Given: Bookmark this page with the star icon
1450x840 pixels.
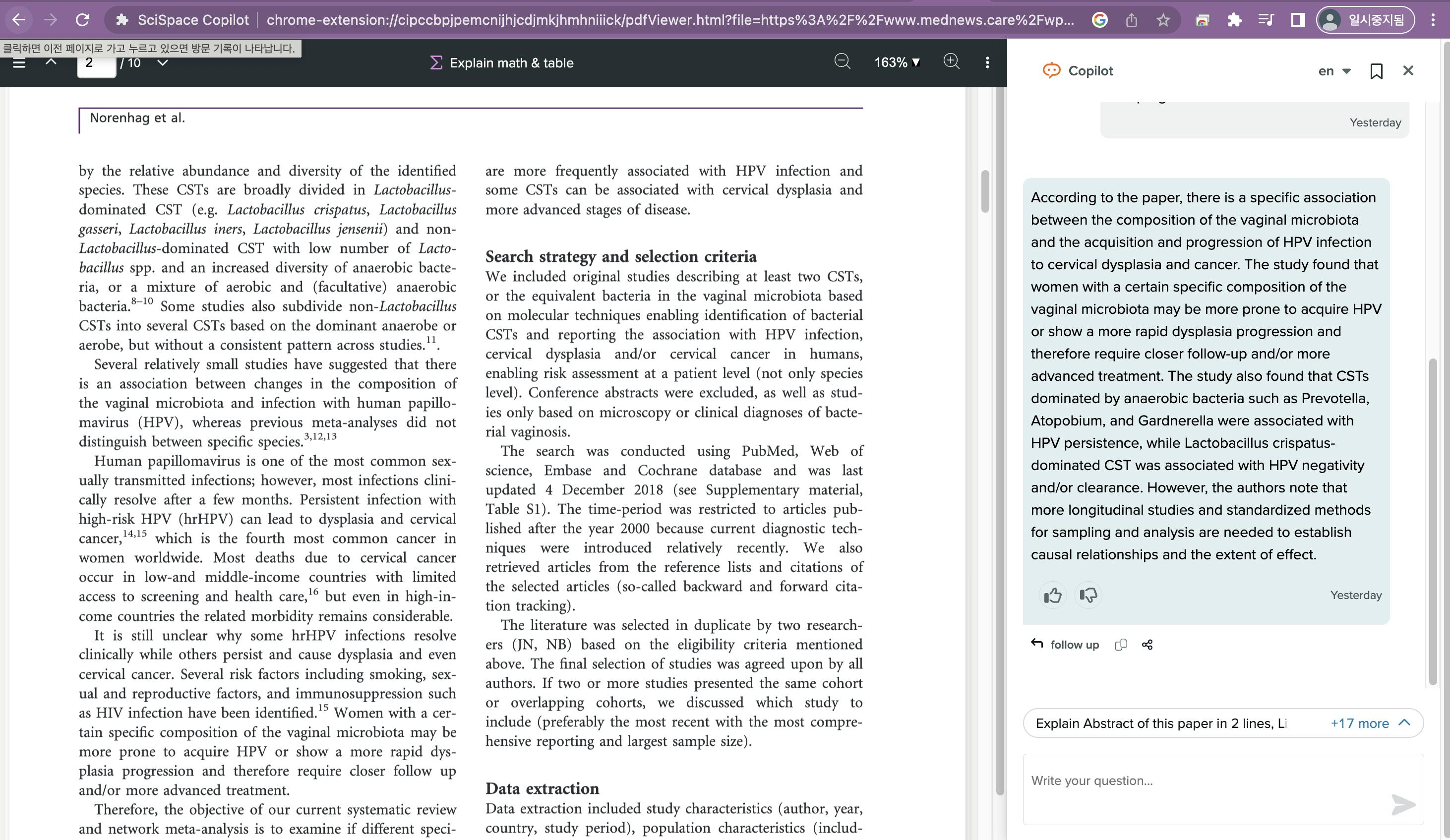Looking at the screenshot, I should point(1163,20).
